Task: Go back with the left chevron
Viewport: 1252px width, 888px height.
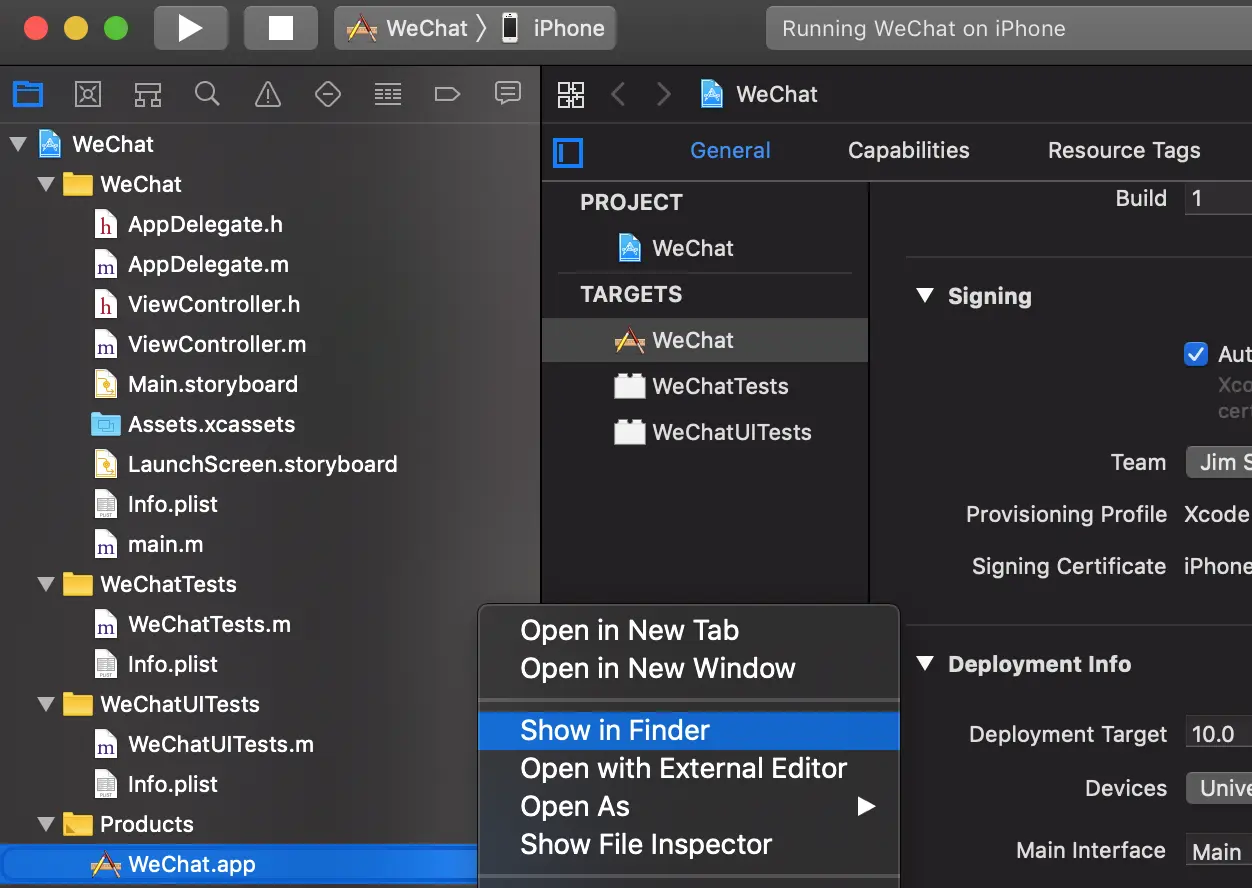Action: click(618, 95)
